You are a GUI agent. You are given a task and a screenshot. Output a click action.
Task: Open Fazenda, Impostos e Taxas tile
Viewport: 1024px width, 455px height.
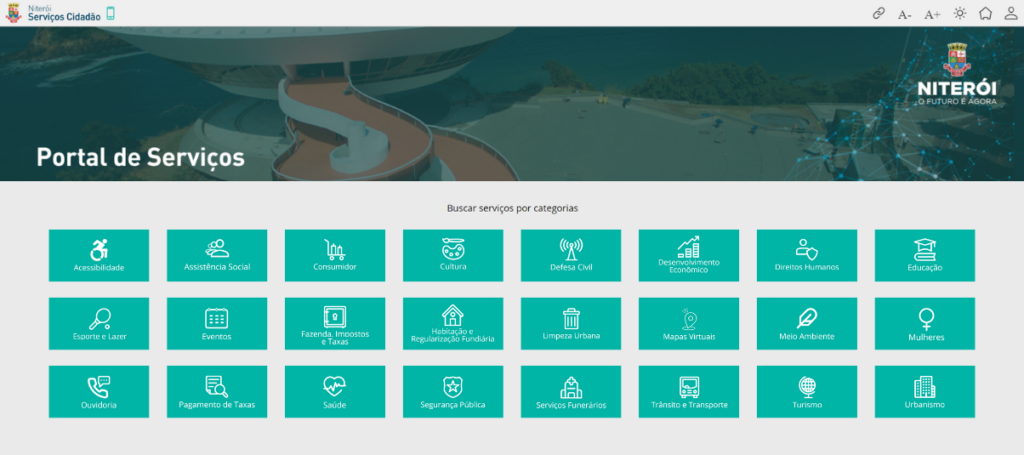click(x=335, y=324)
